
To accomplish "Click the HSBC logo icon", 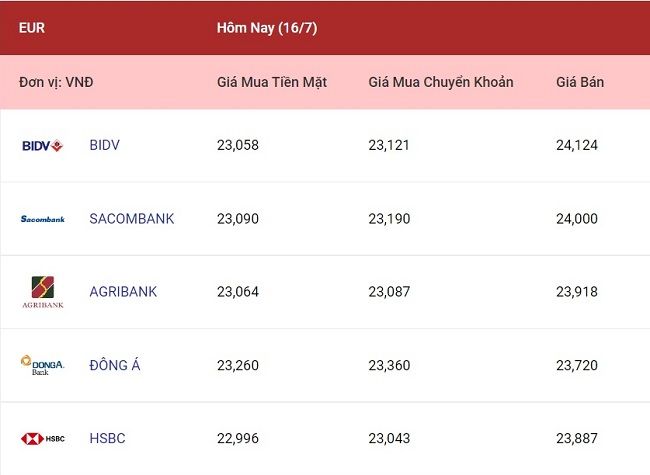I will coord(43,439).
